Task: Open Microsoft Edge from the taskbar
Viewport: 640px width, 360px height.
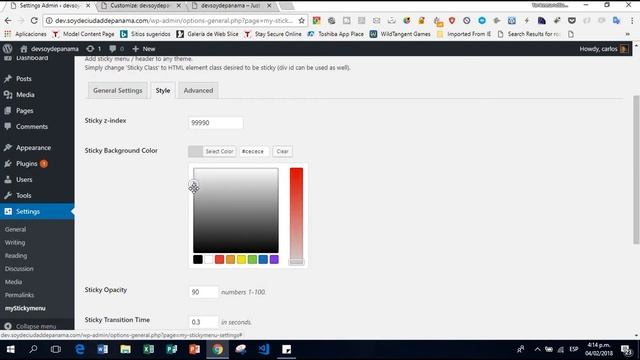Action: pyautogui.click(x=80, y=349)
